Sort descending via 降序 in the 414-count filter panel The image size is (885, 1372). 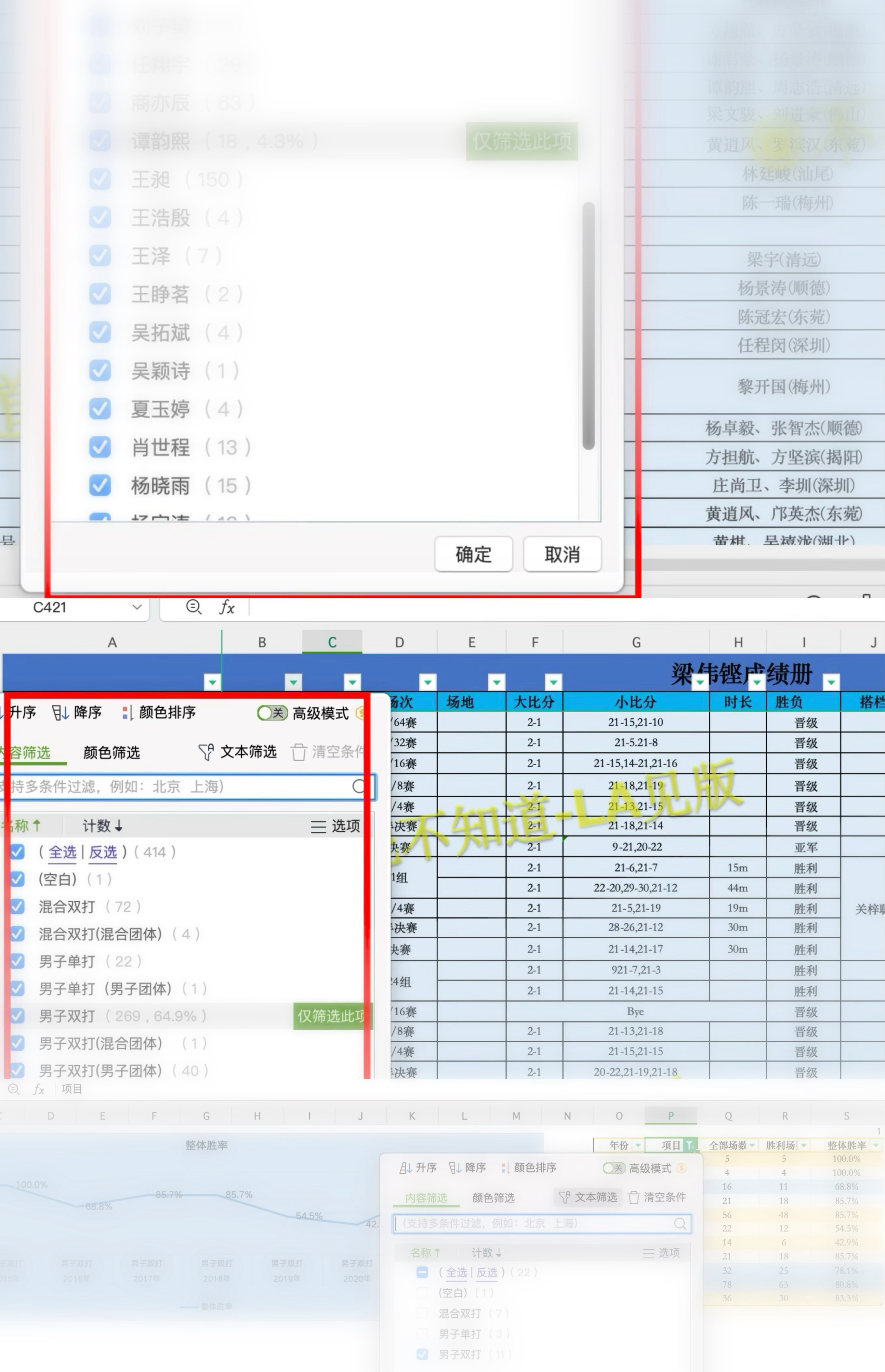click(76, 712)
